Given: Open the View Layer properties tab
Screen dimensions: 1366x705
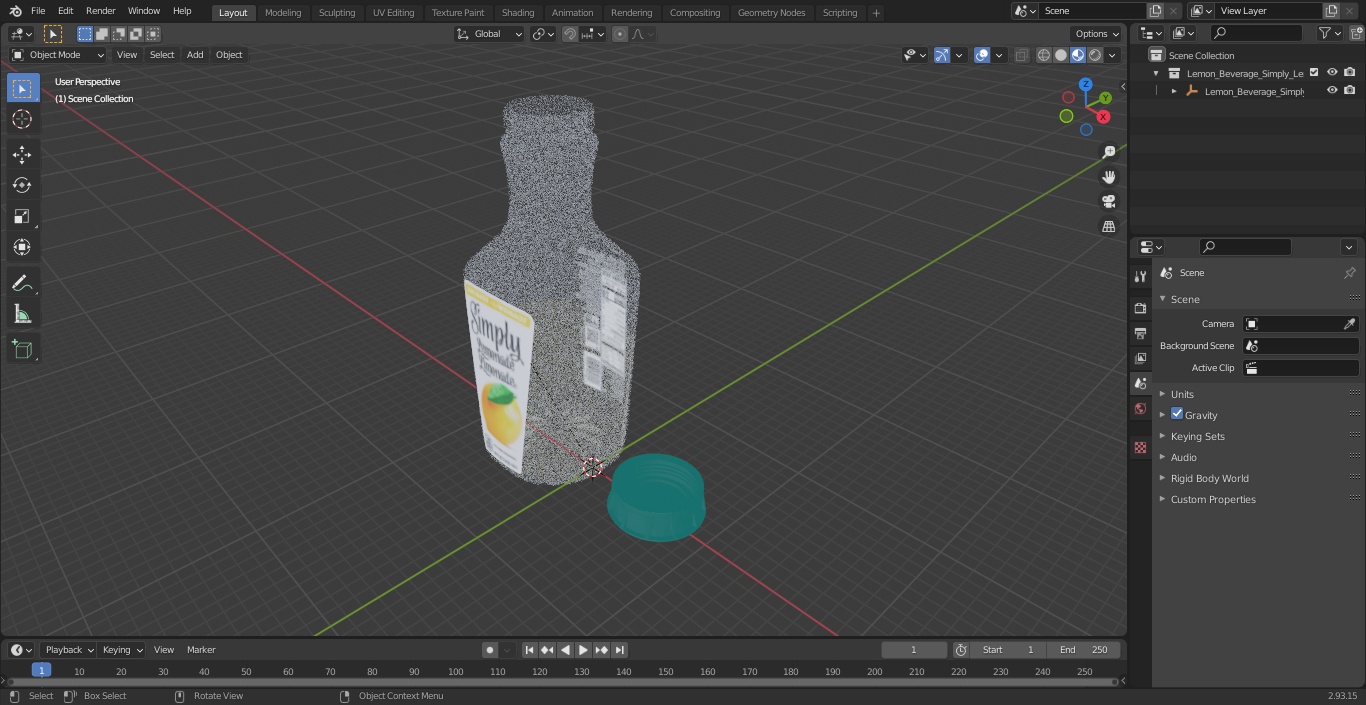Looking at the screenshot, I should [x=1140, y=358].
